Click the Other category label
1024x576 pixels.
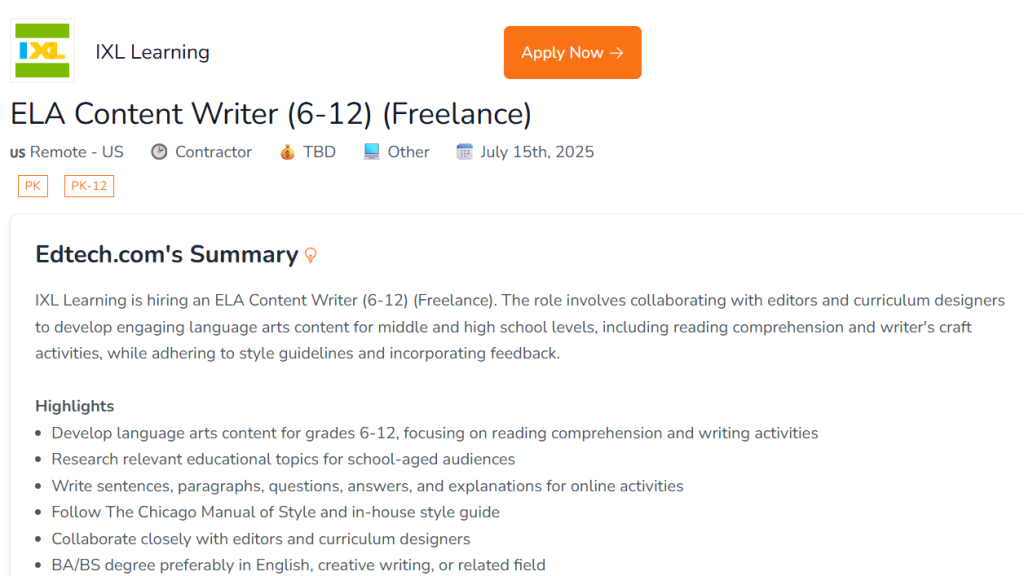click(x=408, y=152)
